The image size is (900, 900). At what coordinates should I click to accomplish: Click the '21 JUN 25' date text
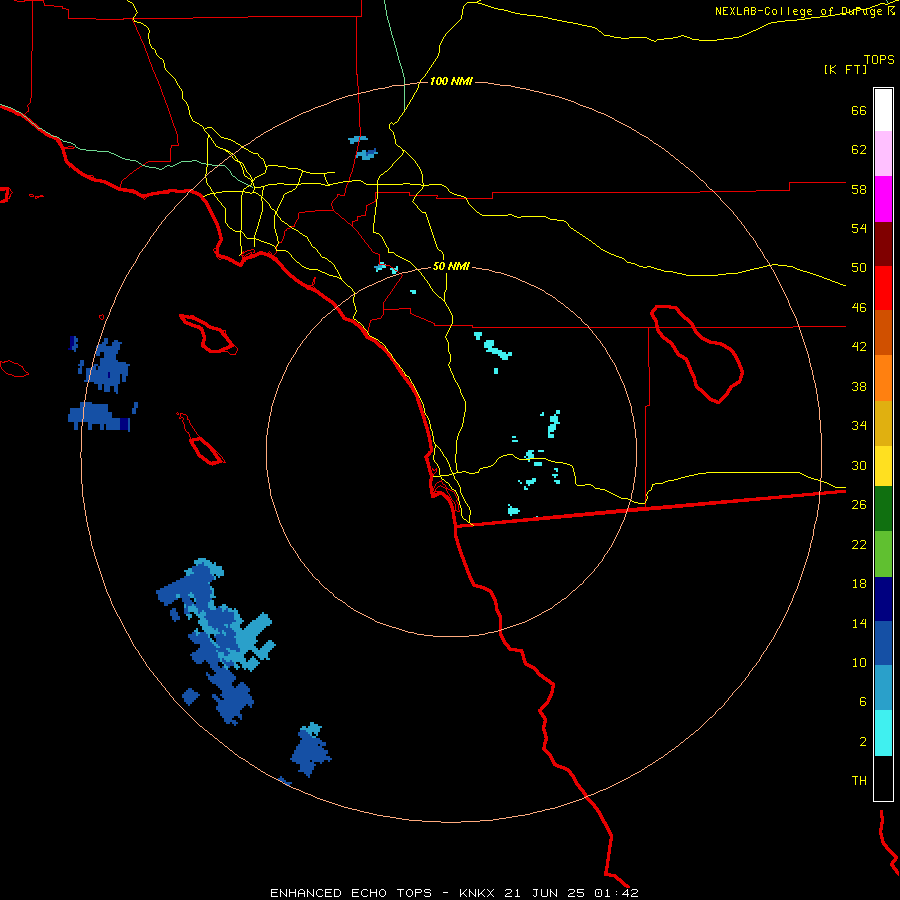click(x=544, y=893)
